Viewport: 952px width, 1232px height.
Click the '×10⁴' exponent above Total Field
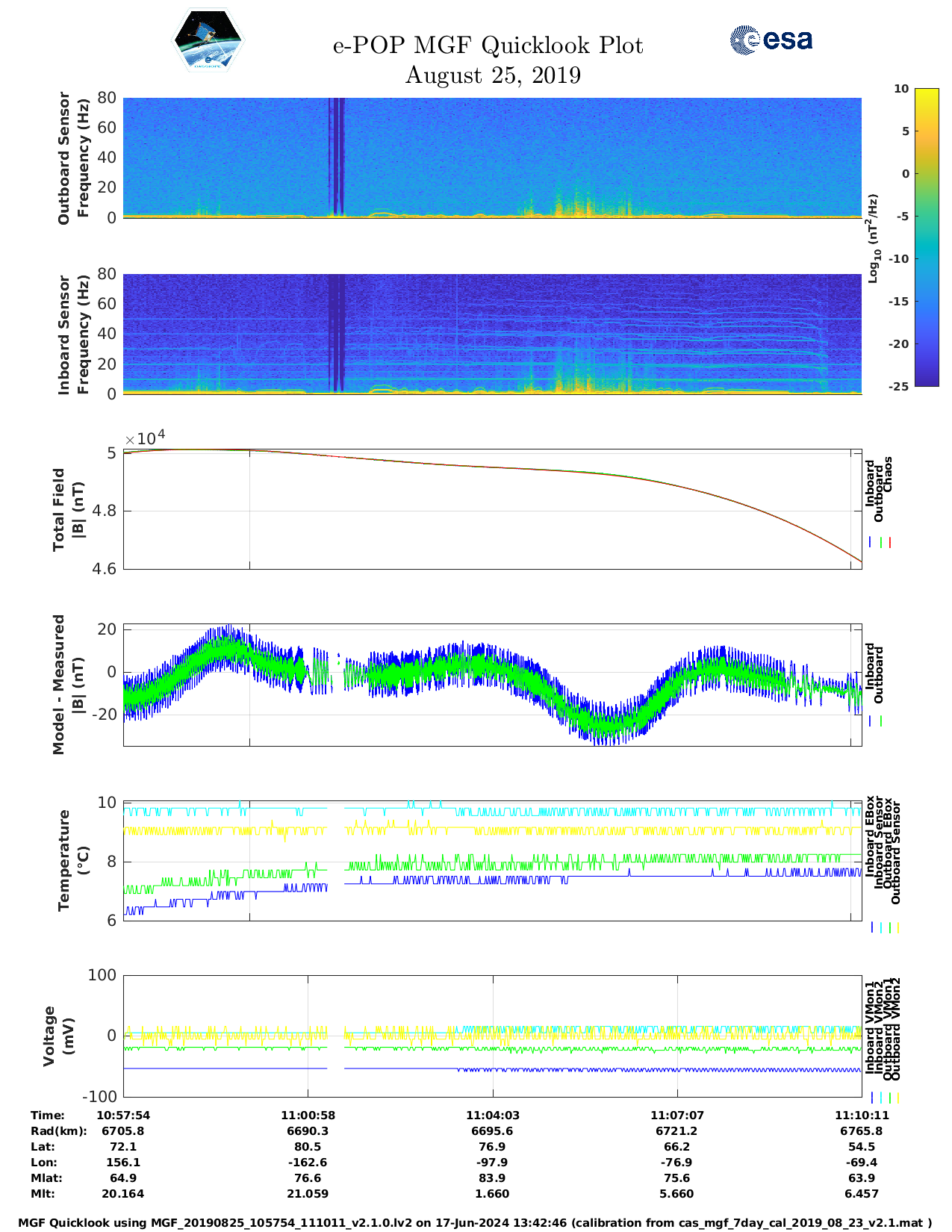[x=145, y=438]
